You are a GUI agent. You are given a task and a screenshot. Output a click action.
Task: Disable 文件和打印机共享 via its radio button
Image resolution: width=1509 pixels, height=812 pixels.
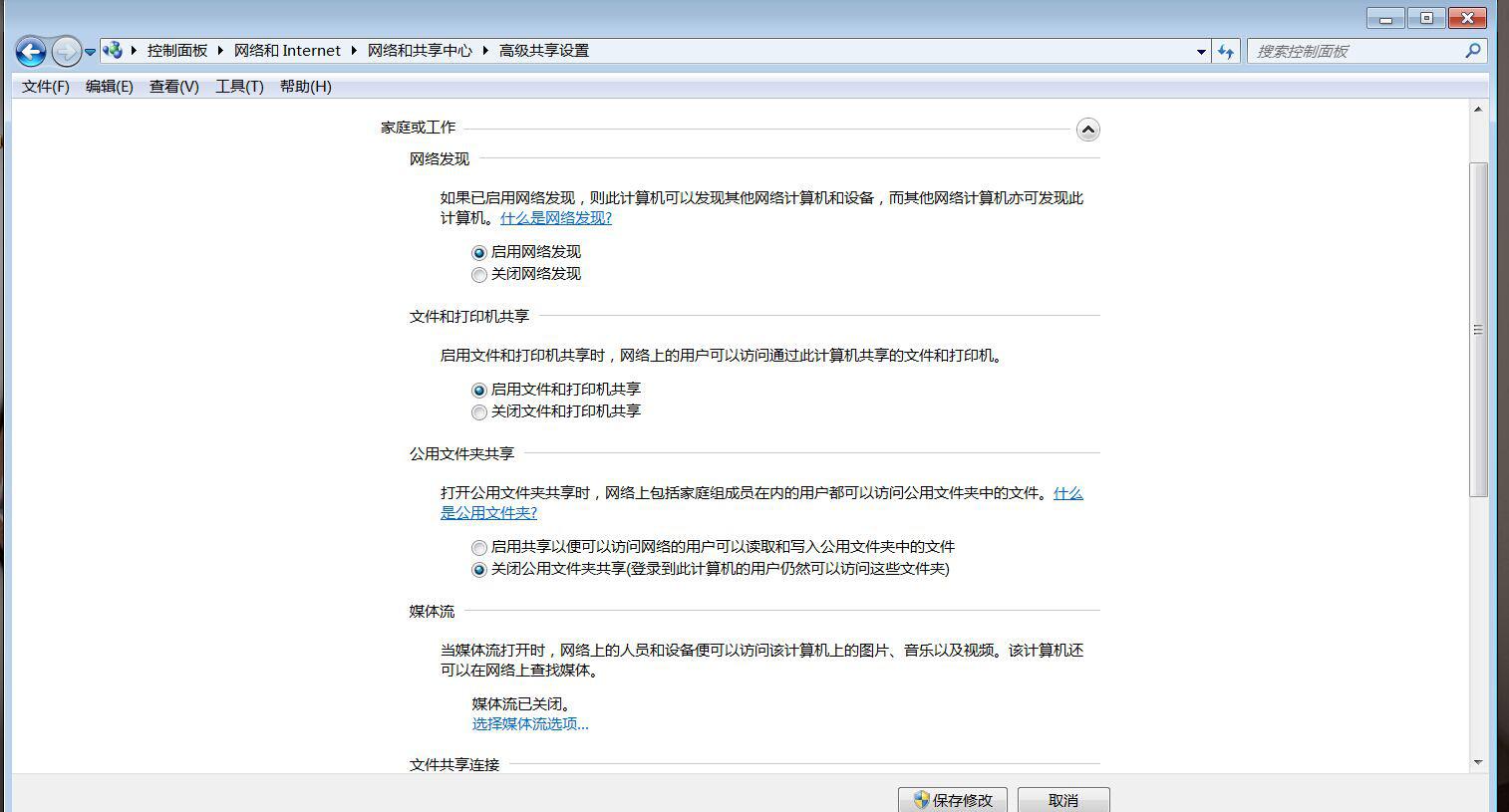[479, 412]
